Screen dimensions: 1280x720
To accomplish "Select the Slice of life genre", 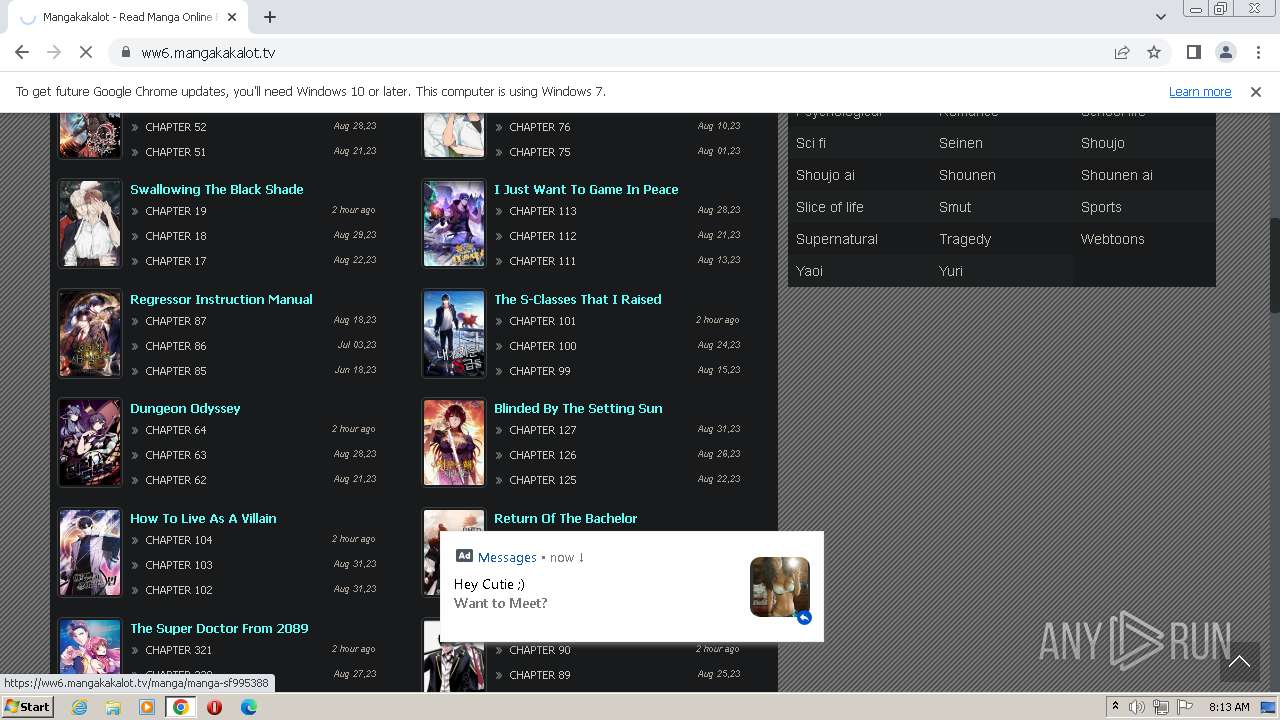I will click(x=830, y=207).
